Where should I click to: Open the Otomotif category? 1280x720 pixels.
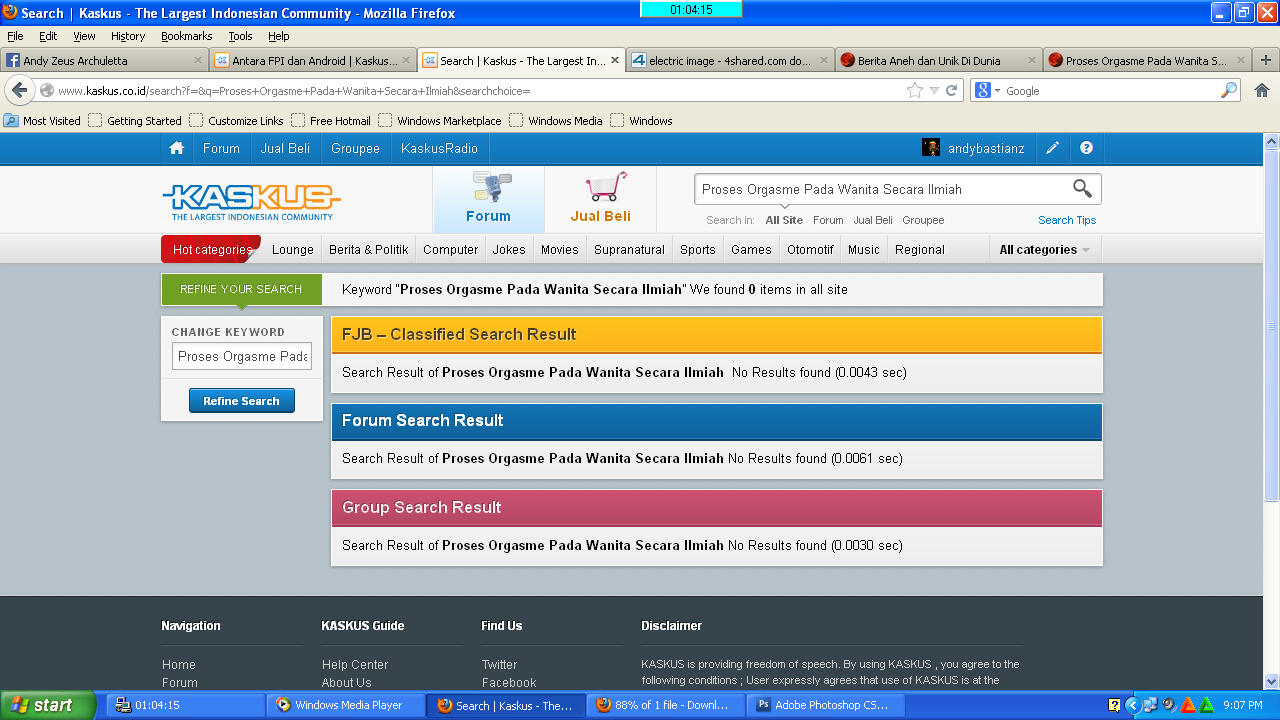coord(810,250)
